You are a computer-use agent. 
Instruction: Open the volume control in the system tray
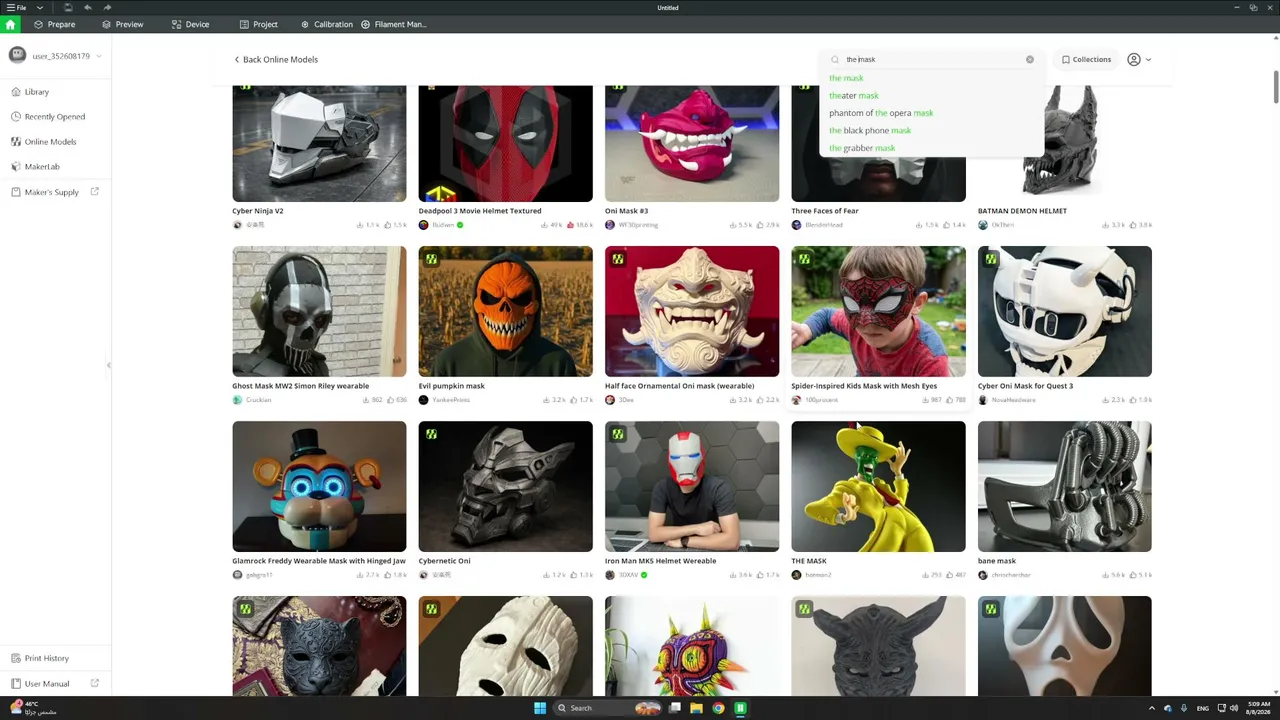coord(1234,708)
